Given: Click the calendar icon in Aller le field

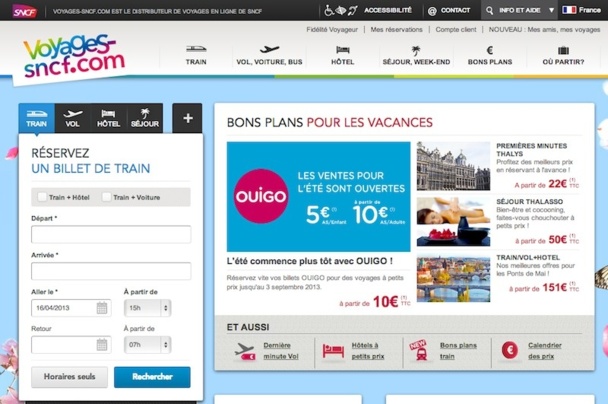Looking at the screenshot, I should (102, 308).
